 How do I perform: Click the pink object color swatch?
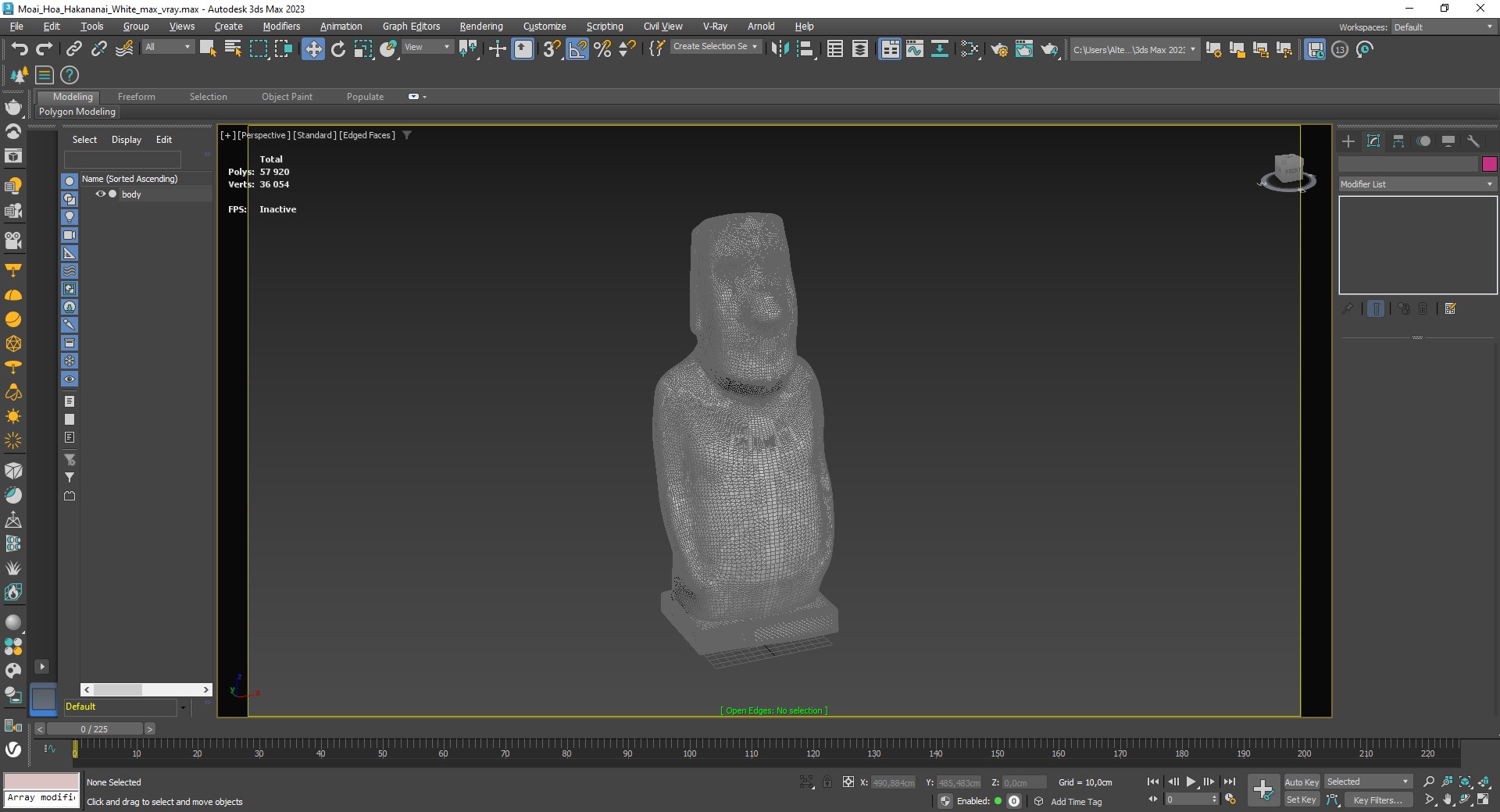[x=1489, y=164]
